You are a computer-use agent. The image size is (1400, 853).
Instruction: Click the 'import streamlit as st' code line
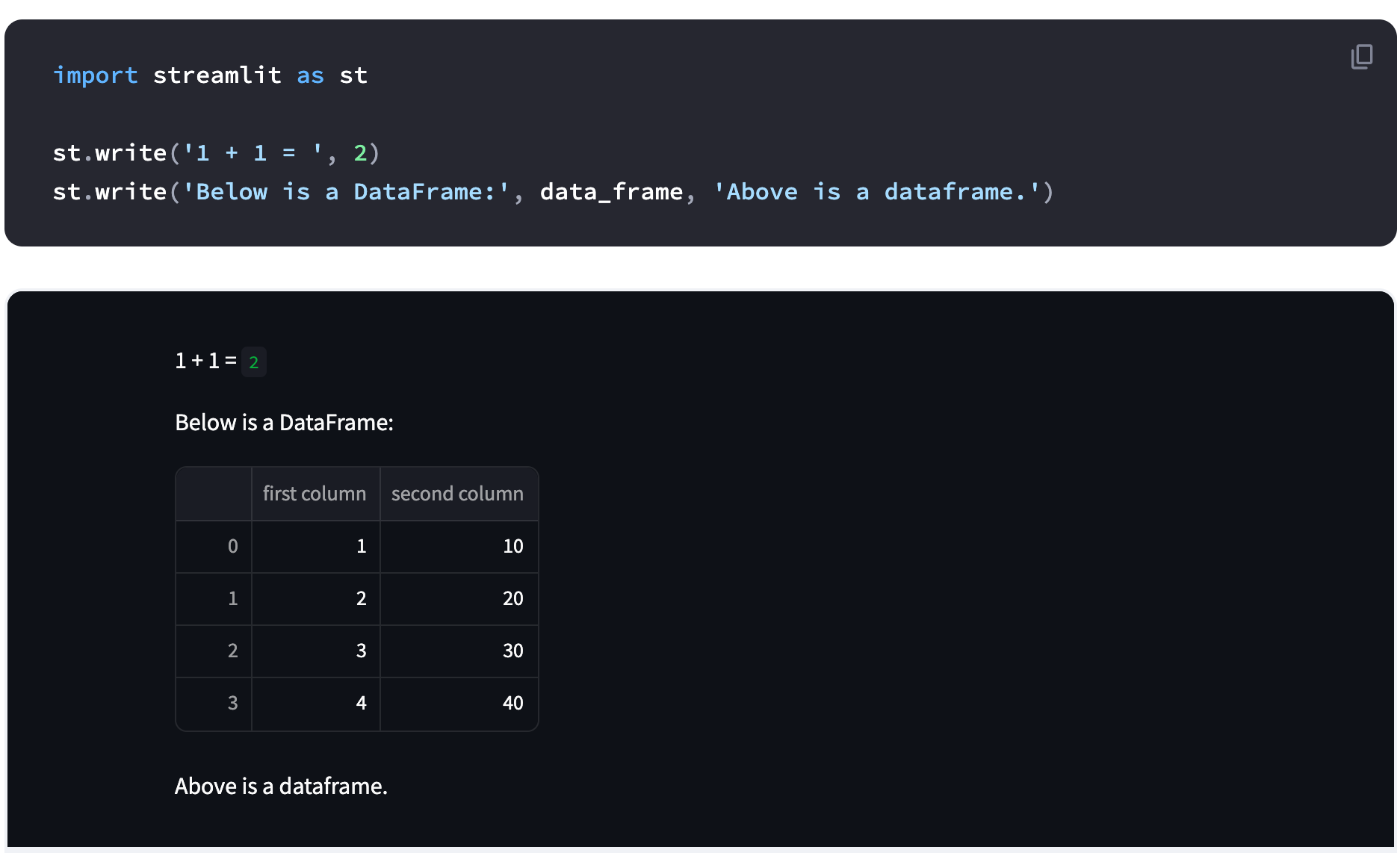click(x=210, y=75)
